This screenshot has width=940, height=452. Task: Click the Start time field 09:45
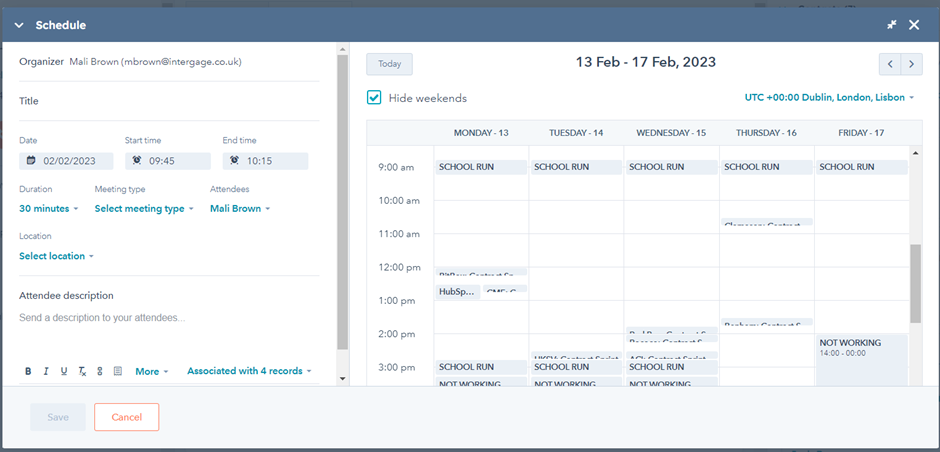pyautogui.click(x=168, y=161)
